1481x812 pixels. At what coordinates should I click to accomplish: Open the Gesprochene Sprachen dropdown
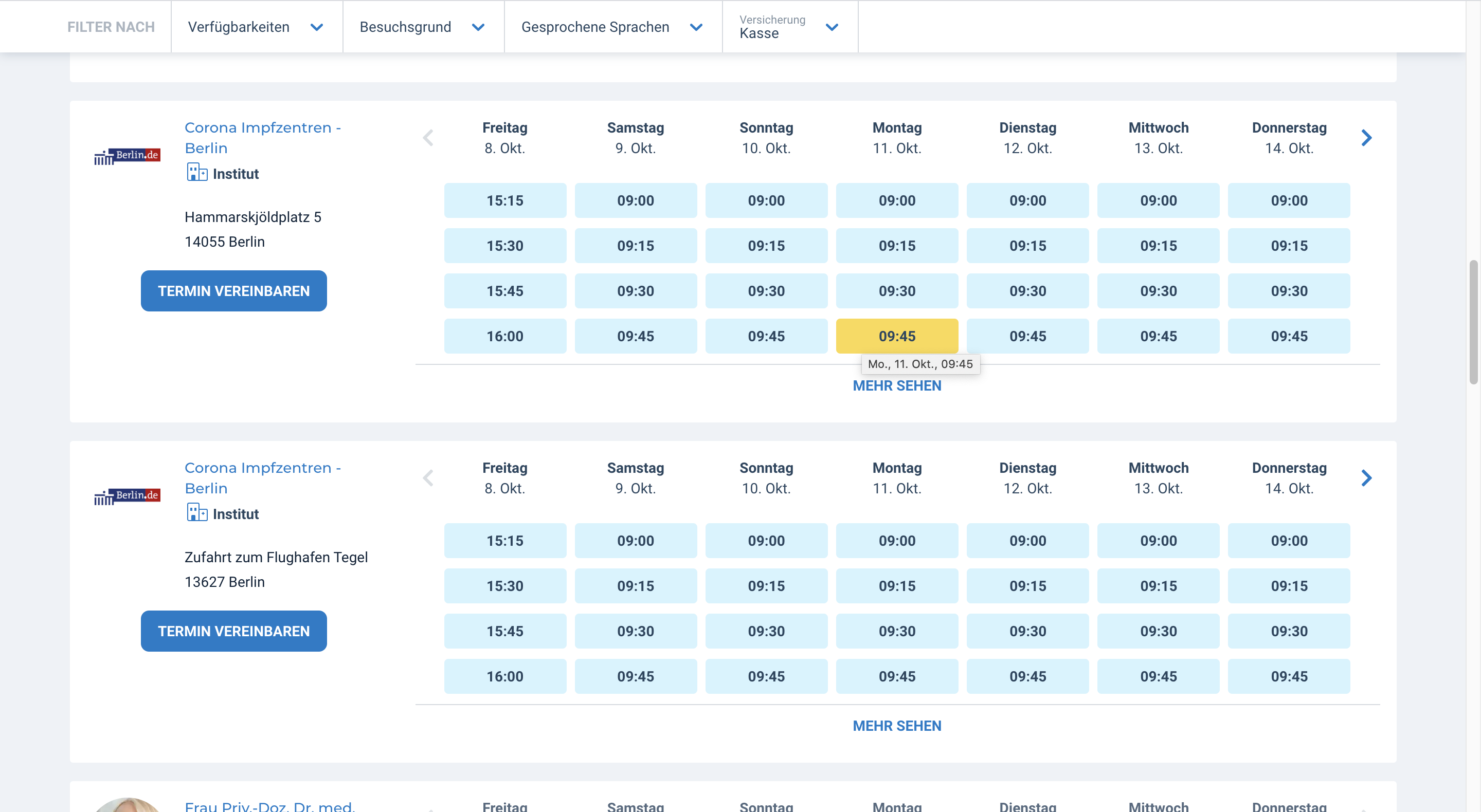613,26
